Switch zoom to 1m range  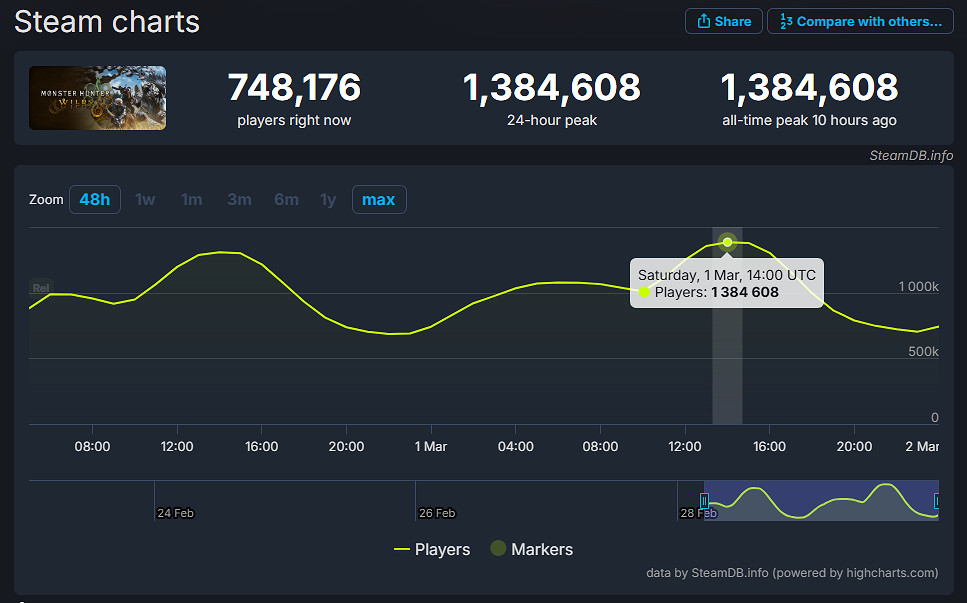[x=191, y=199]
